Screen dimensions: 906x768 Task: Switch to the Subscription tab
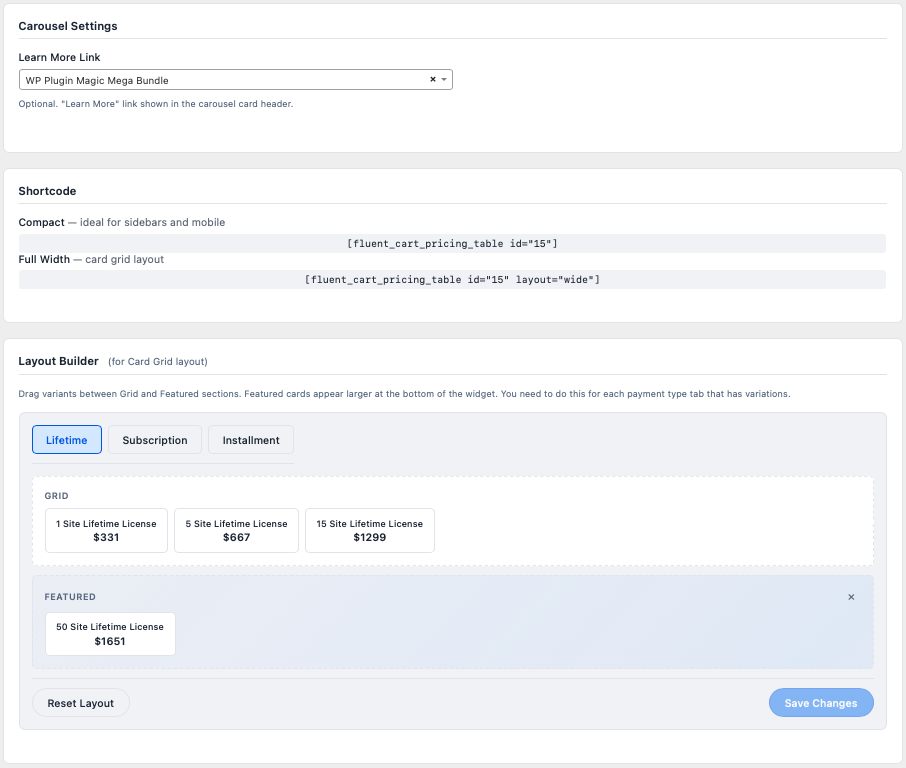pos(155,440)
